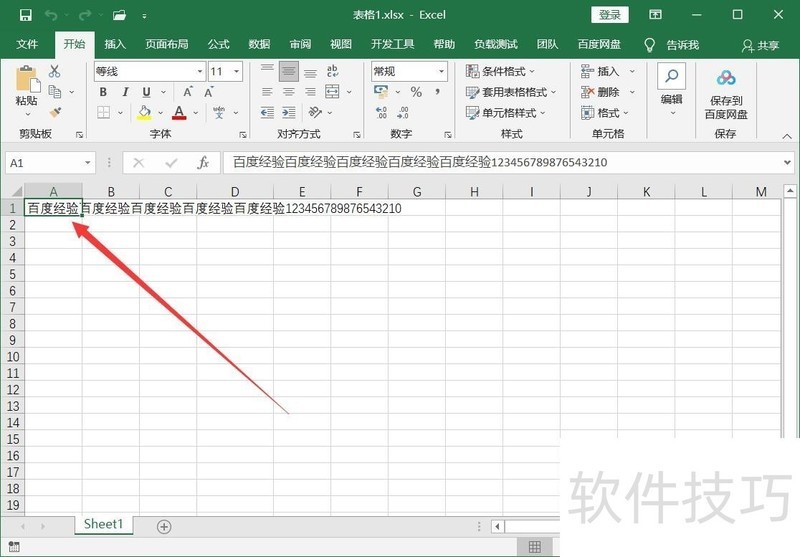
Task: Click 保存到百度网盘 button
Action: [x=726, y=95]
